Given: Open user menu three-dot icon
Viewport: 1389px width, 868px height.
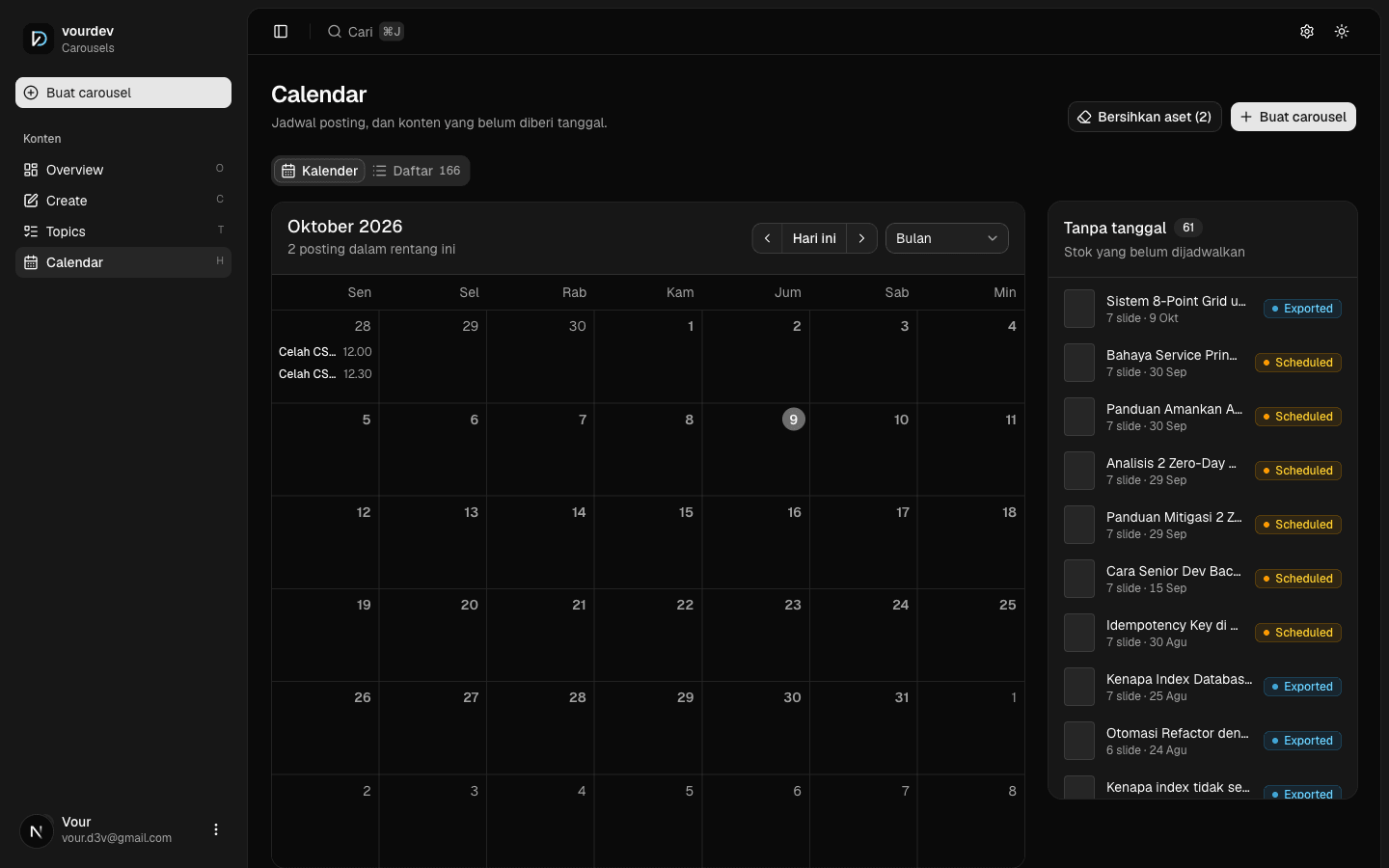Looking at the screenshot, I should pyautogui.click(x=216, y=829).
